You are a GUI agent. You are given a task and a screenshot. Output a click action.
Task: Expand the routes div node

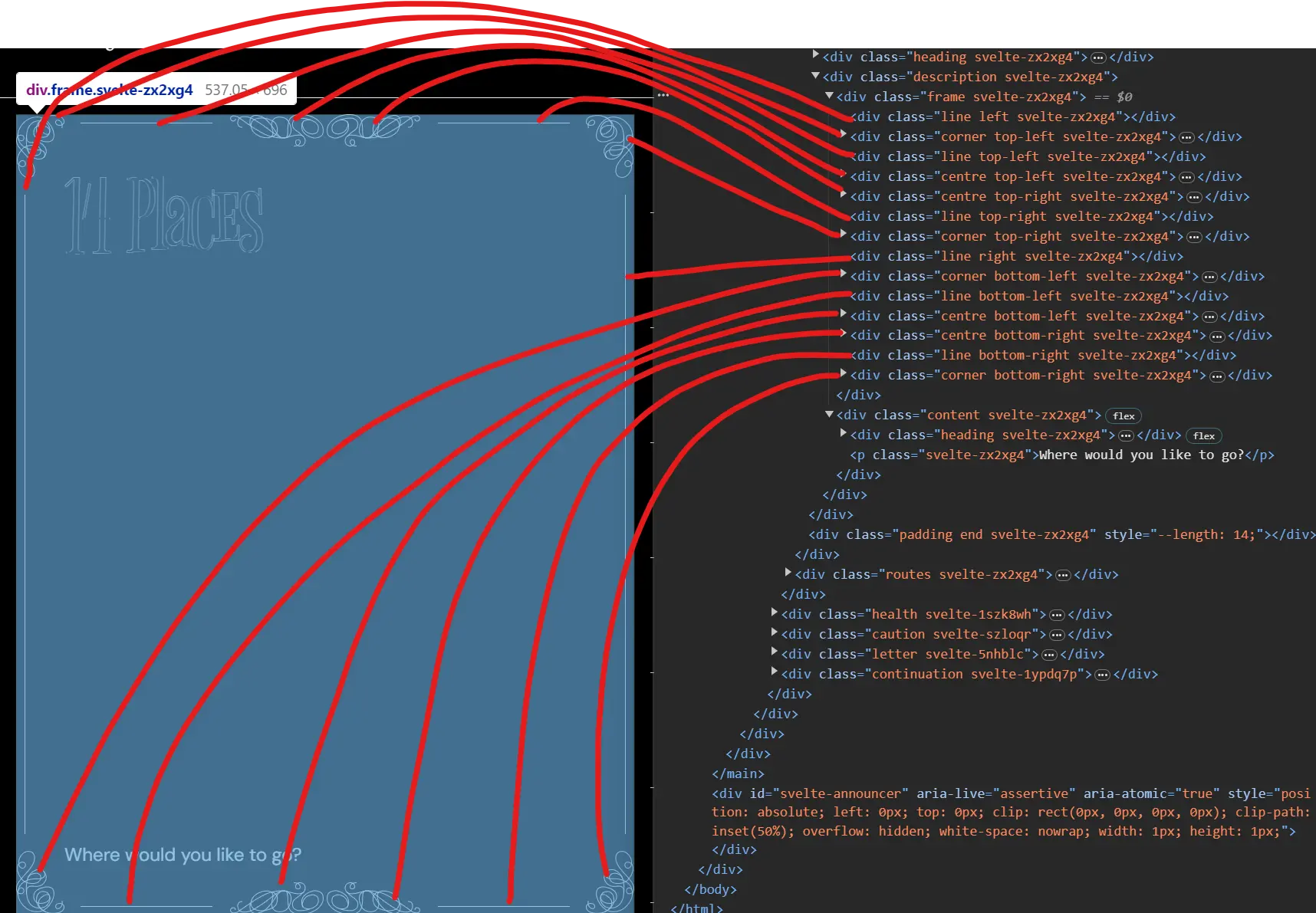788,573
